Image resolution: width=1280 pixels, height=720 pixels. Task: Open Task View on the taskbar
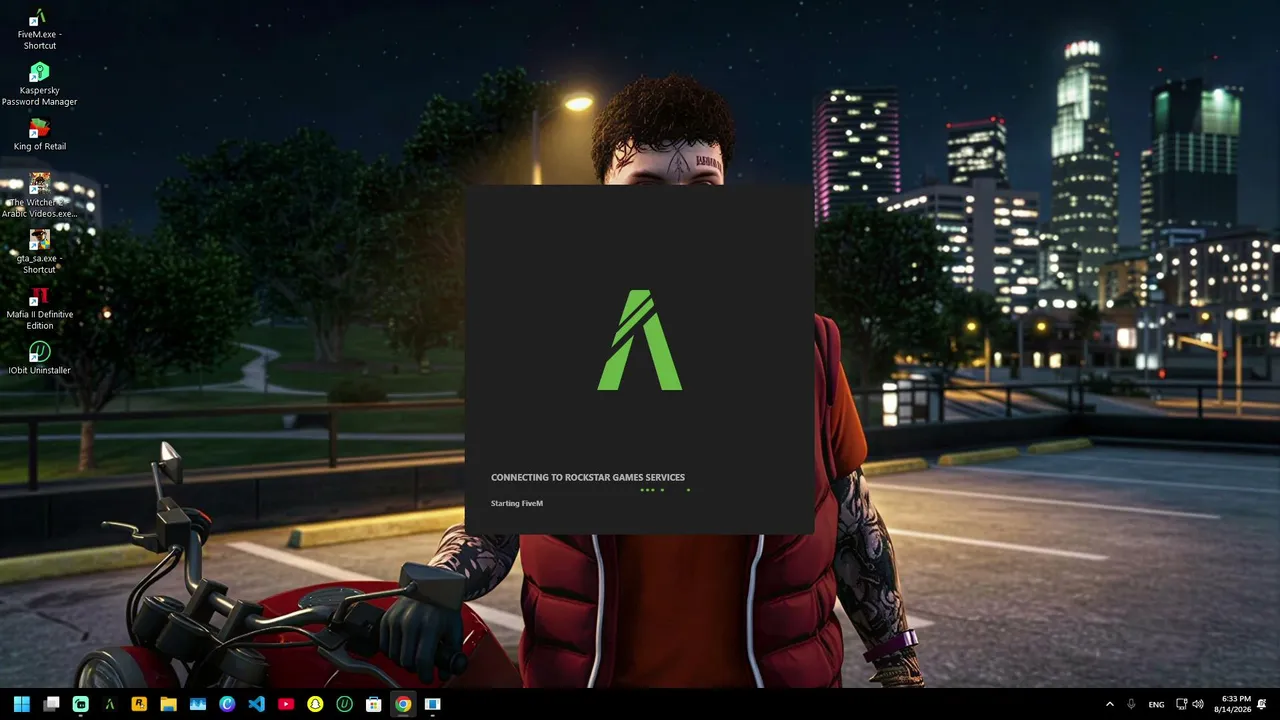(x=51, y=704)
